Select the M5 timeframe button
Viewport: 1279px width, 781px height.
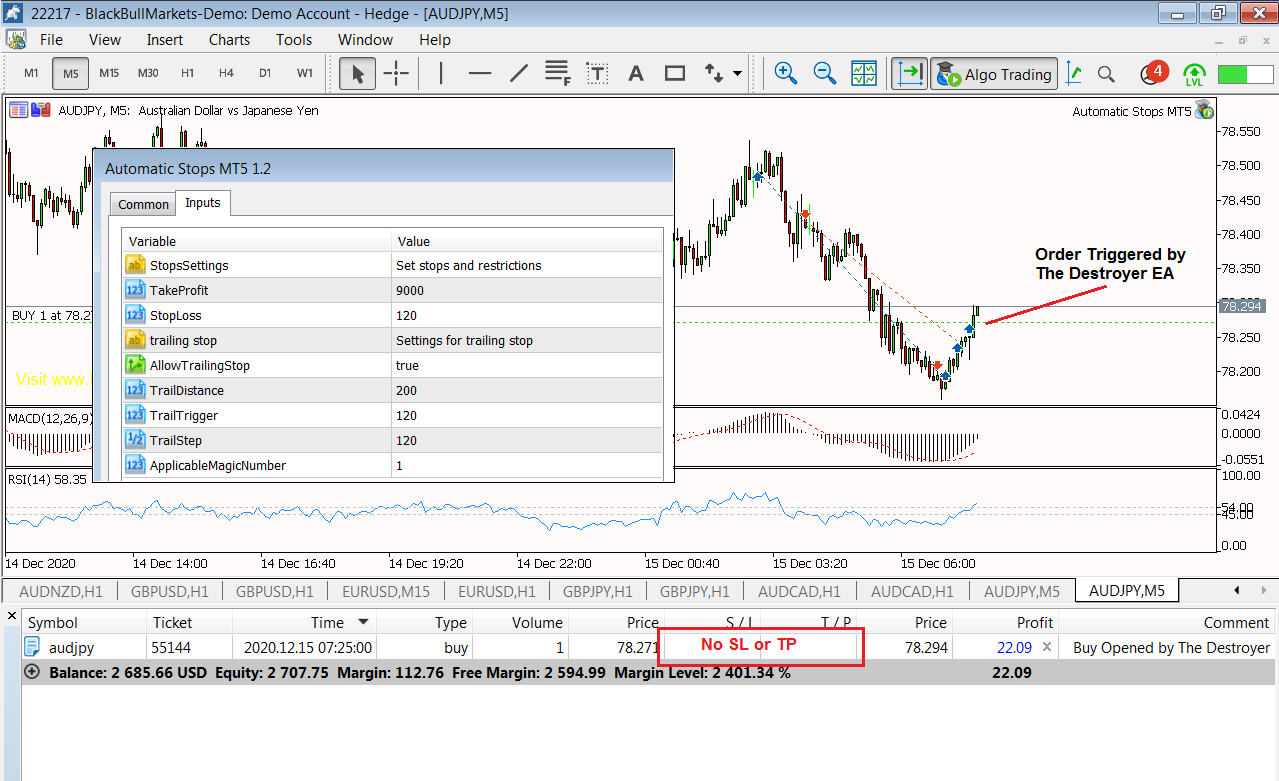coord(70,73)
